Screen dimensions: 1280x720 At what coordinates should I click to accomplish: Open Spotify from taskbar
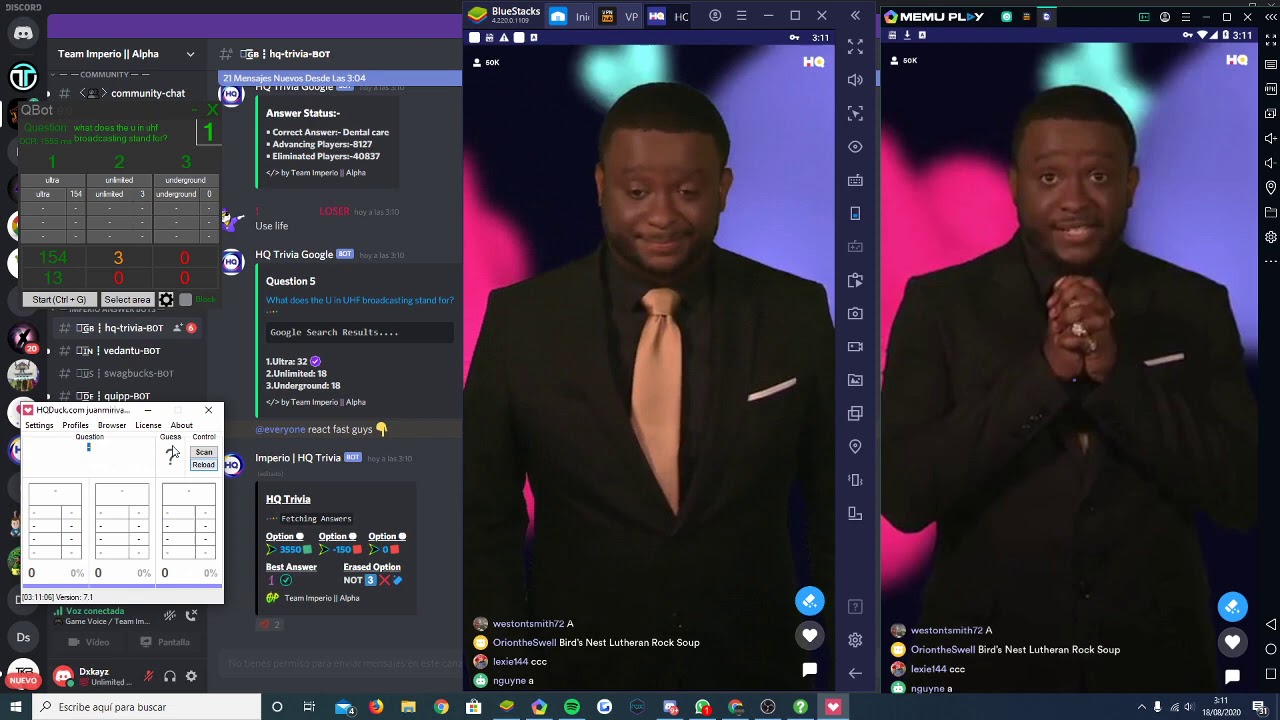(572, 707)
